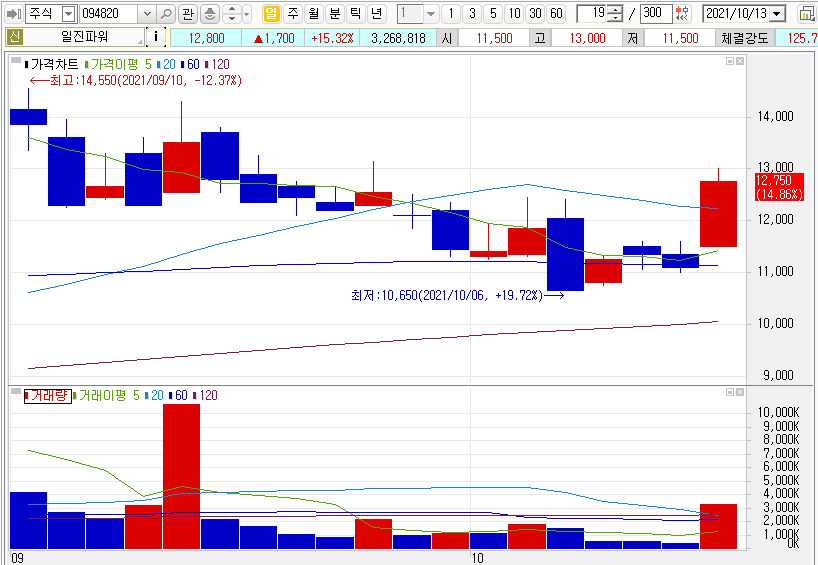
Task: Click the total bars field 300
Action: [656, 14]
